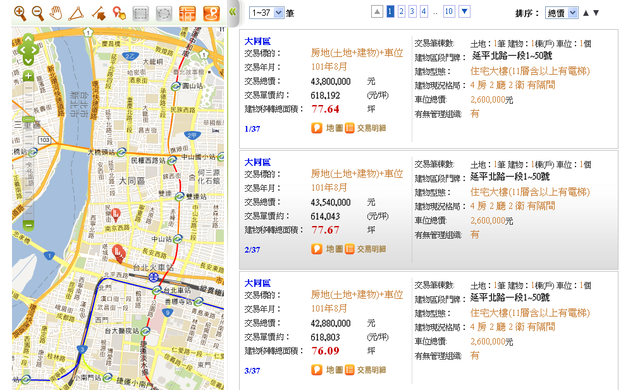Click the 交易明細 icon for listing 2/37
Viewport: 640px width, 390px height.
[349, 249]
